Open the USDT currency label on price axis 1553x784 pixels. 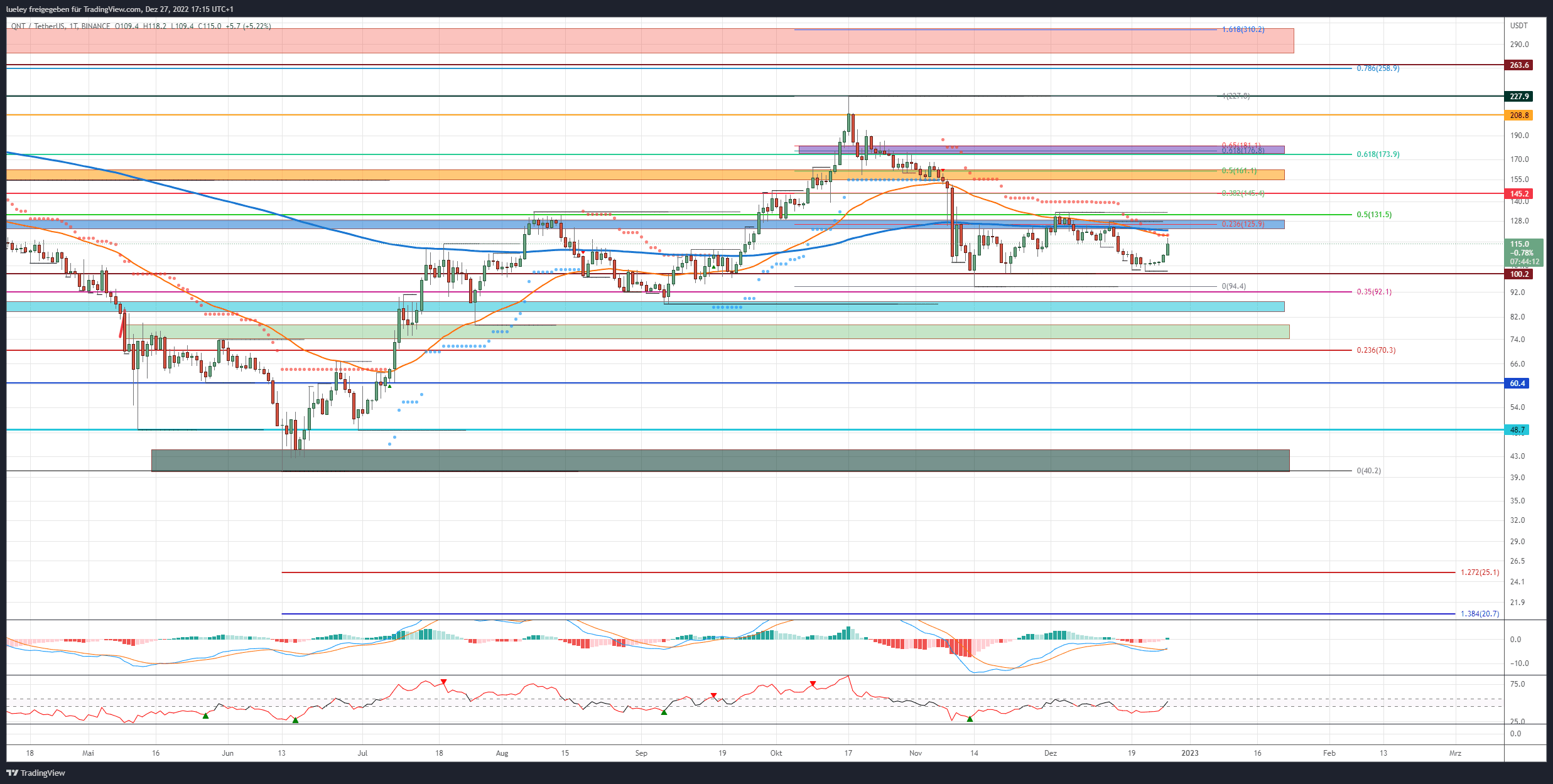(1518, 26)
